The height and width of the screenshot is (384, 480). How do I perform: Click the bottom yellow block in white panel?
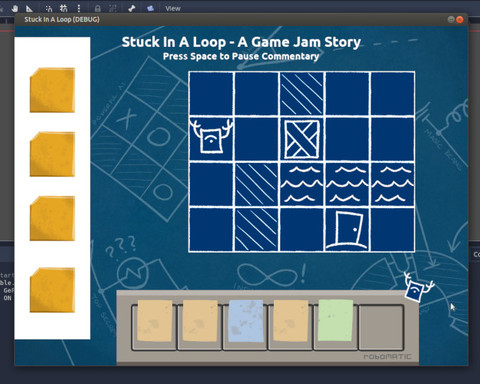click(52, 290)
